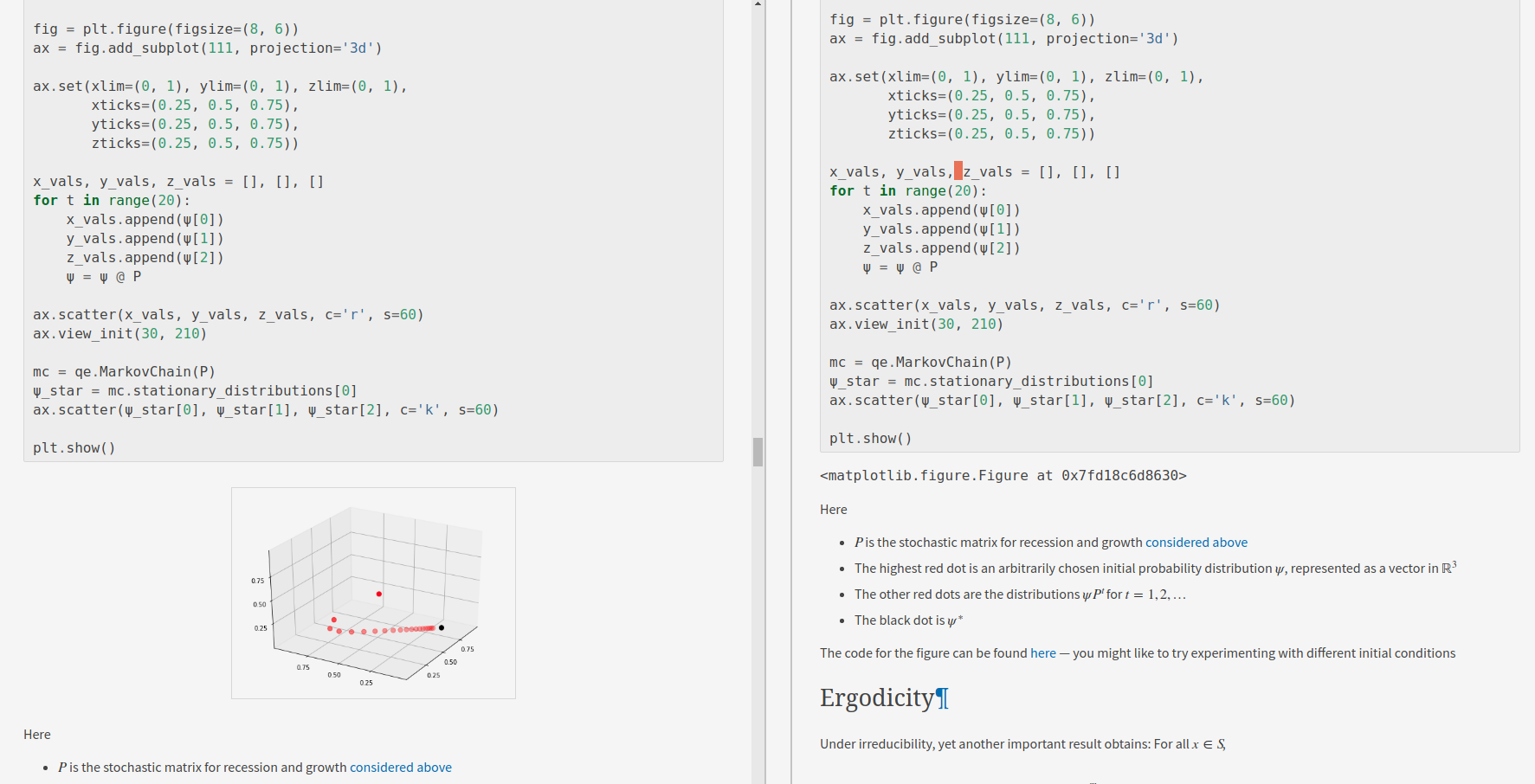This screenshot has height=784, width=1535.
Task: Click "ψ_star = mc.stationary_distributions[0]" in right pane
Action: [991, 382]
